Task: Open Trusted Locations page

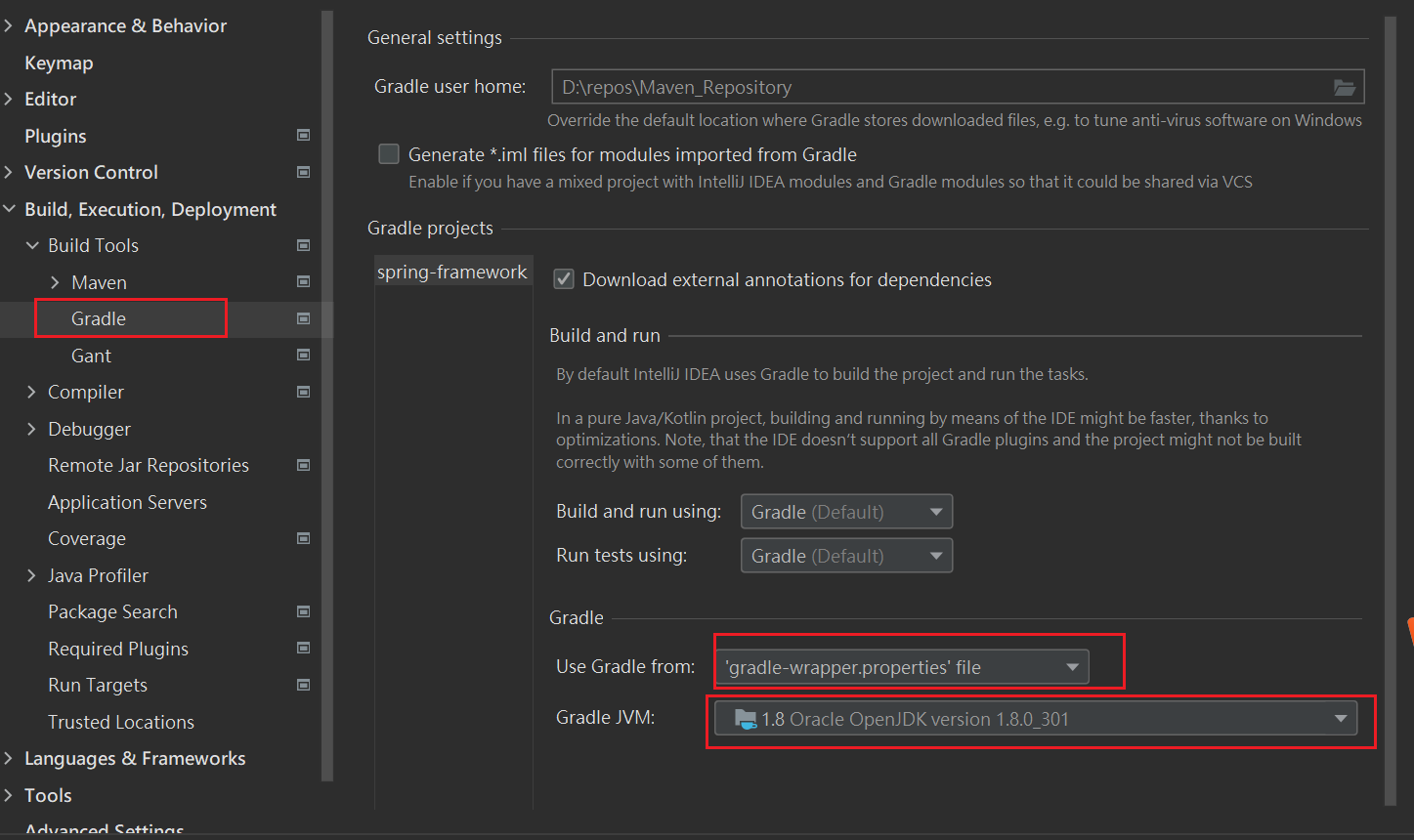Action: pyautogui.click(x=121, y=722)
